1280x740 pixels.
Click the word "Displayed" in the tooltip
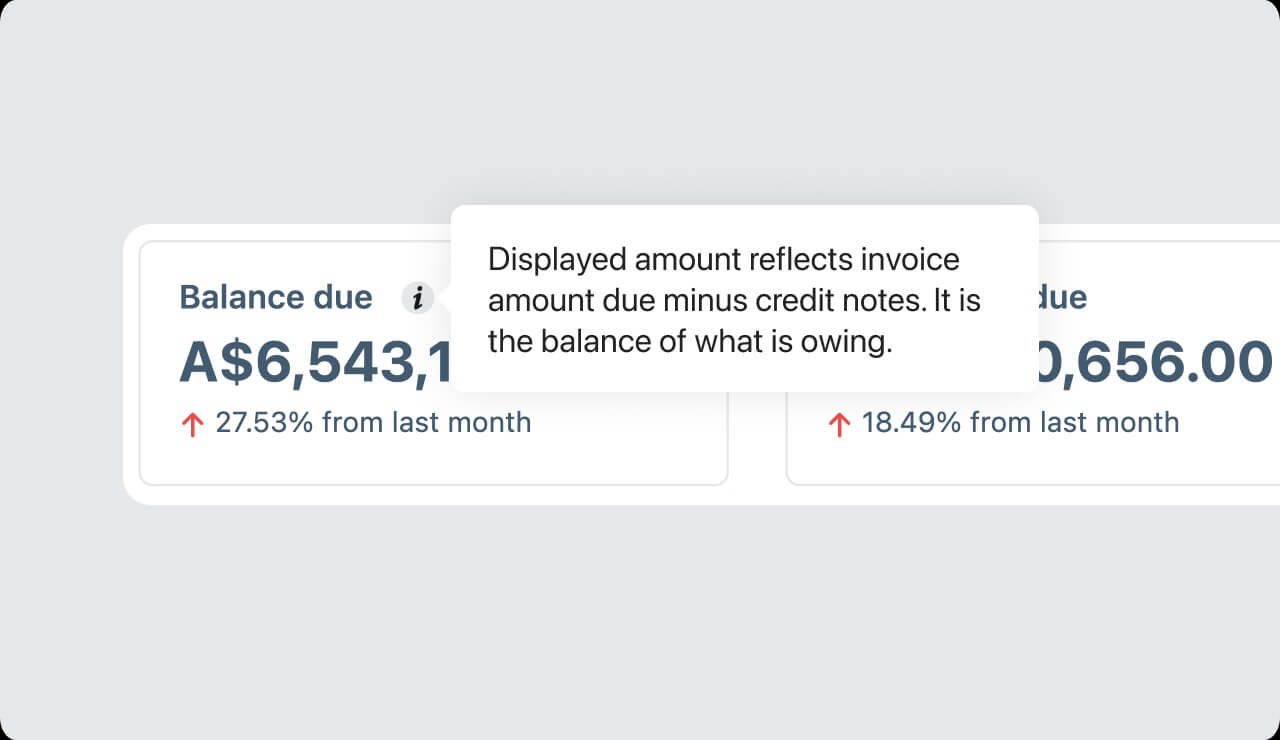pos(557,260)
